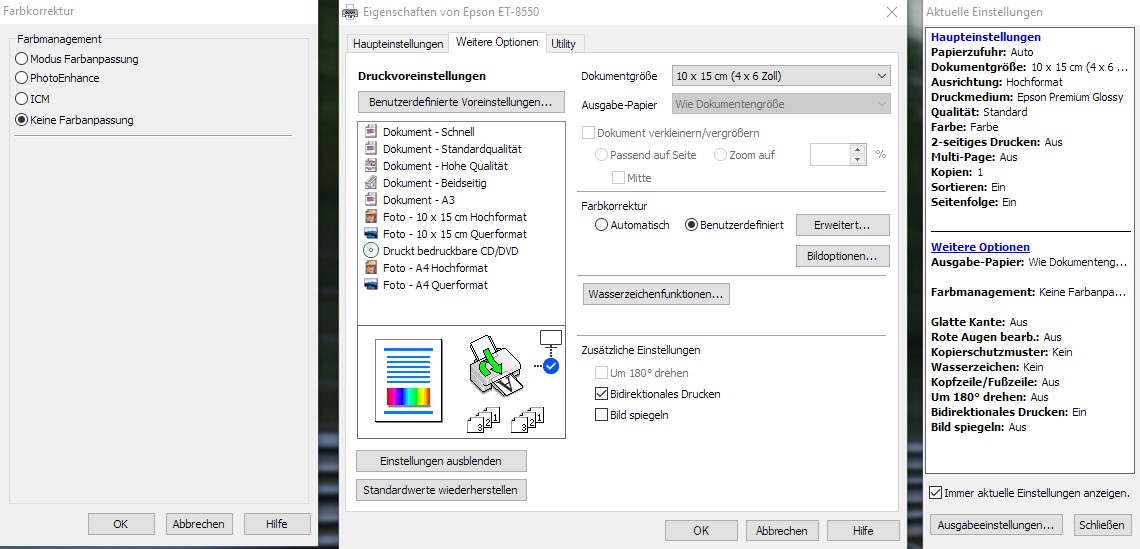The width and height of the screenshot is (1140, 549).
Task: Click Abbrechen in Farbkorrektur window
Action: 199,524
